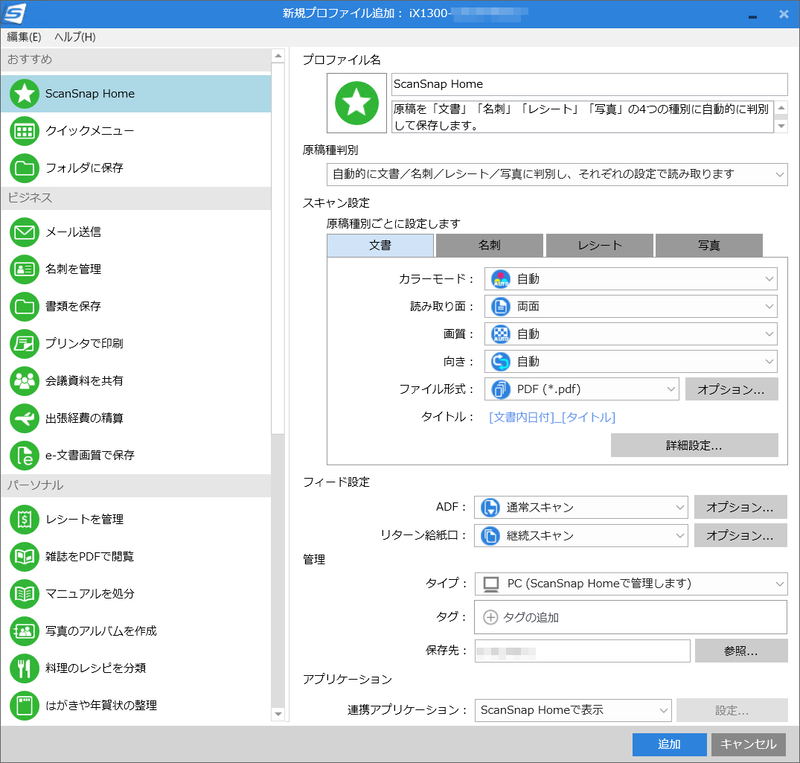Open the 原稿種判別 dropdown
This screenshot has height=763, width=800.
pyautogui.click(x=557, y=175)
